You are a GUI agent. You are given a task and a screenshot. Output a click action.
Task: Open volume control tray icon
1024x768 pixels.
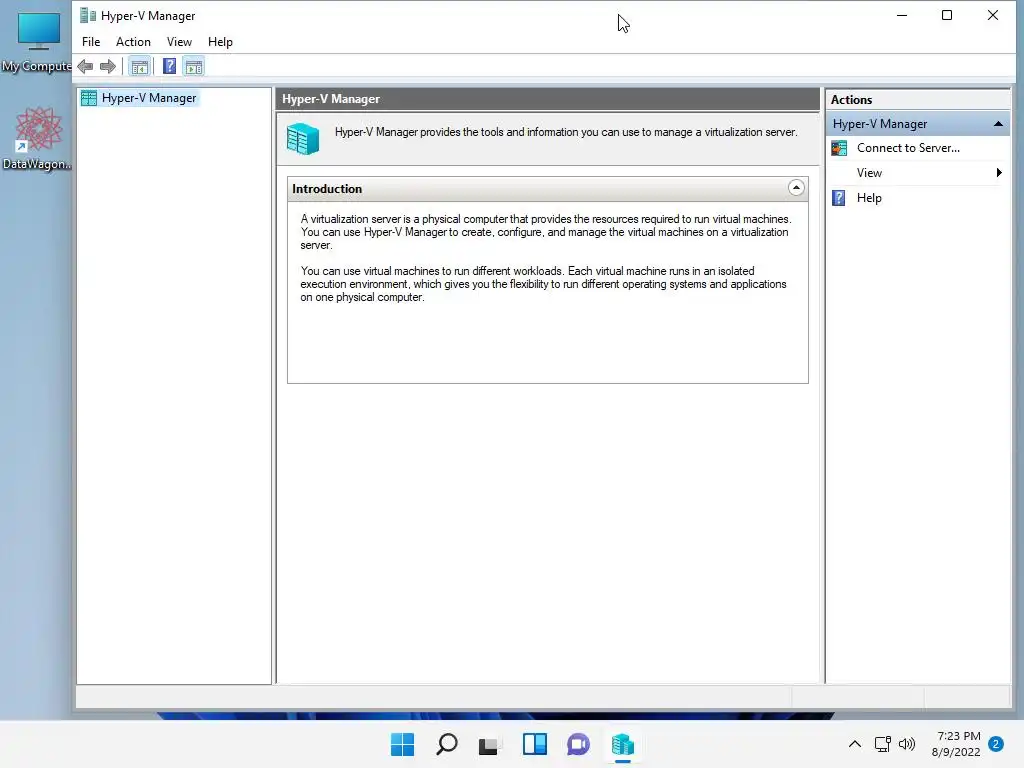point(906,744)
